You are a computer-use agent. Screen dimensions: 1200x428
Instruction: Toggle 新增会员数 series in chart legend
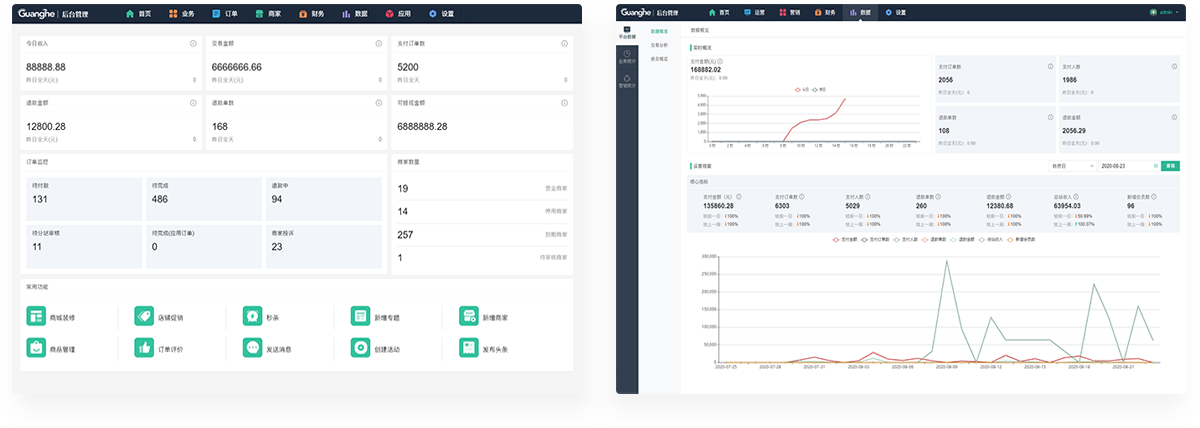click(x=1023, y=240)
